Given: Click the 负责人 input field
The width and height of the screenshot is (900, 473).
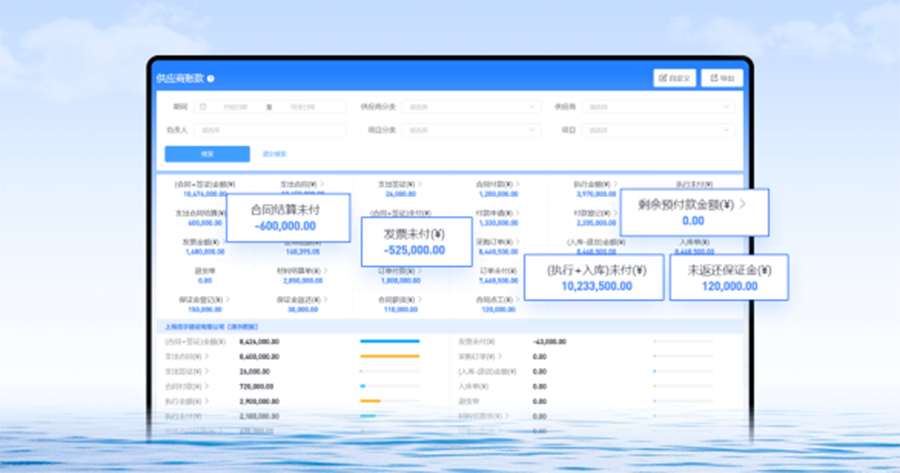Looking at the screenshot, I should coord(266,130).
